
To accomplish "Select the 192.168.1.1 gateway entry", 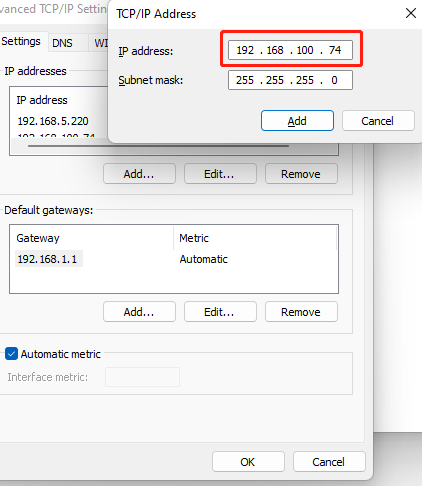I will (x=48, y=259).
